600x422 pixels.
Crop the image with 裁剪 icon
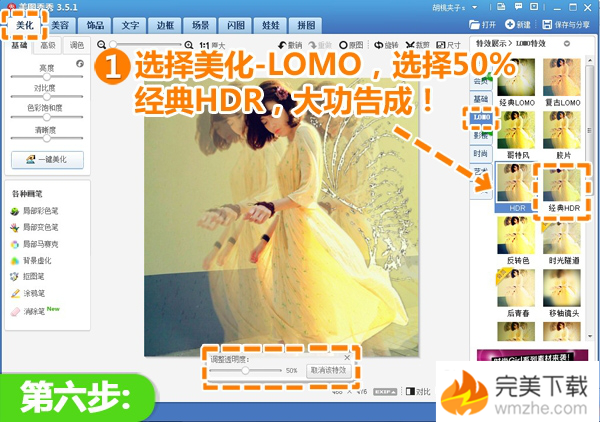[417, 45]
